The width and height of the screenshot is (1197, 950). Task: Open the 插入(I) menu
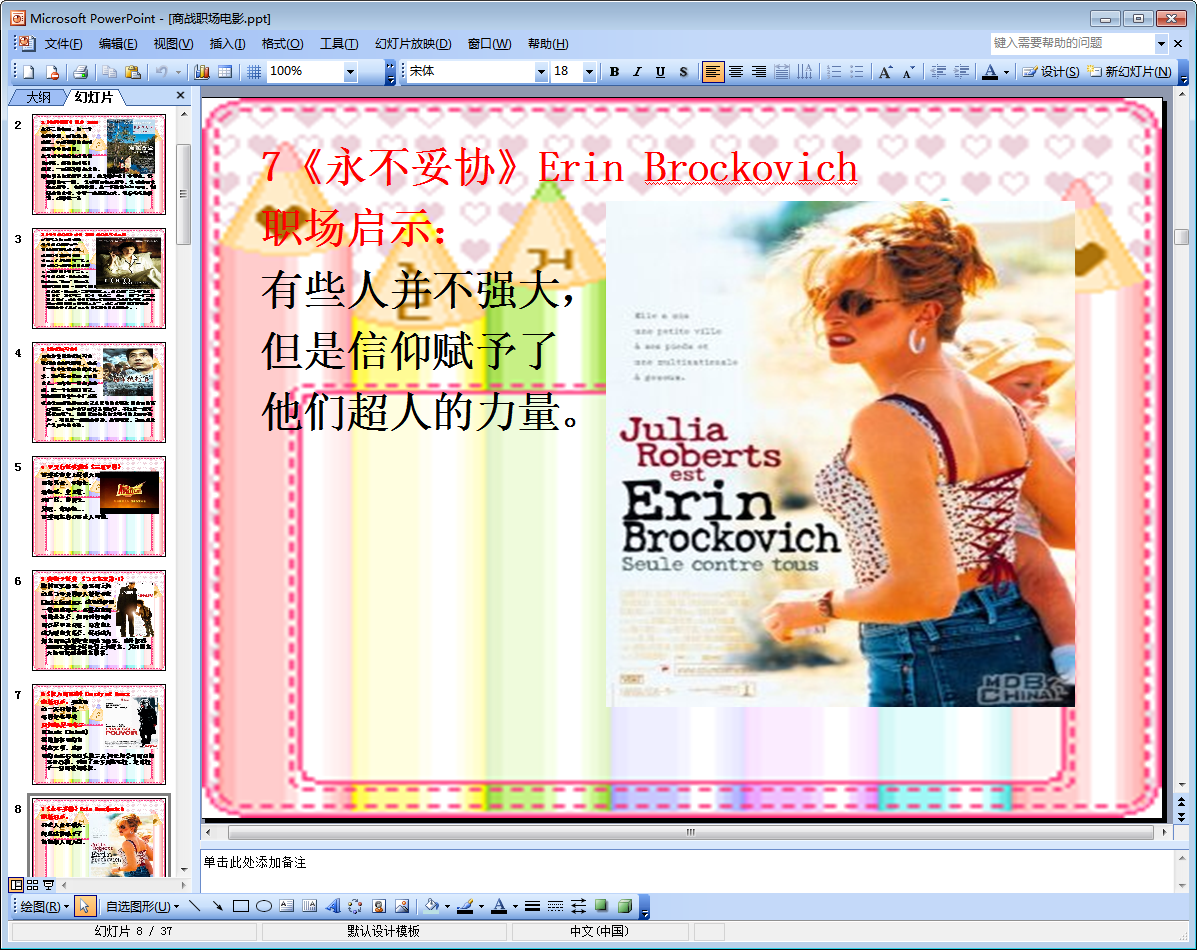[x=227, y=44]
